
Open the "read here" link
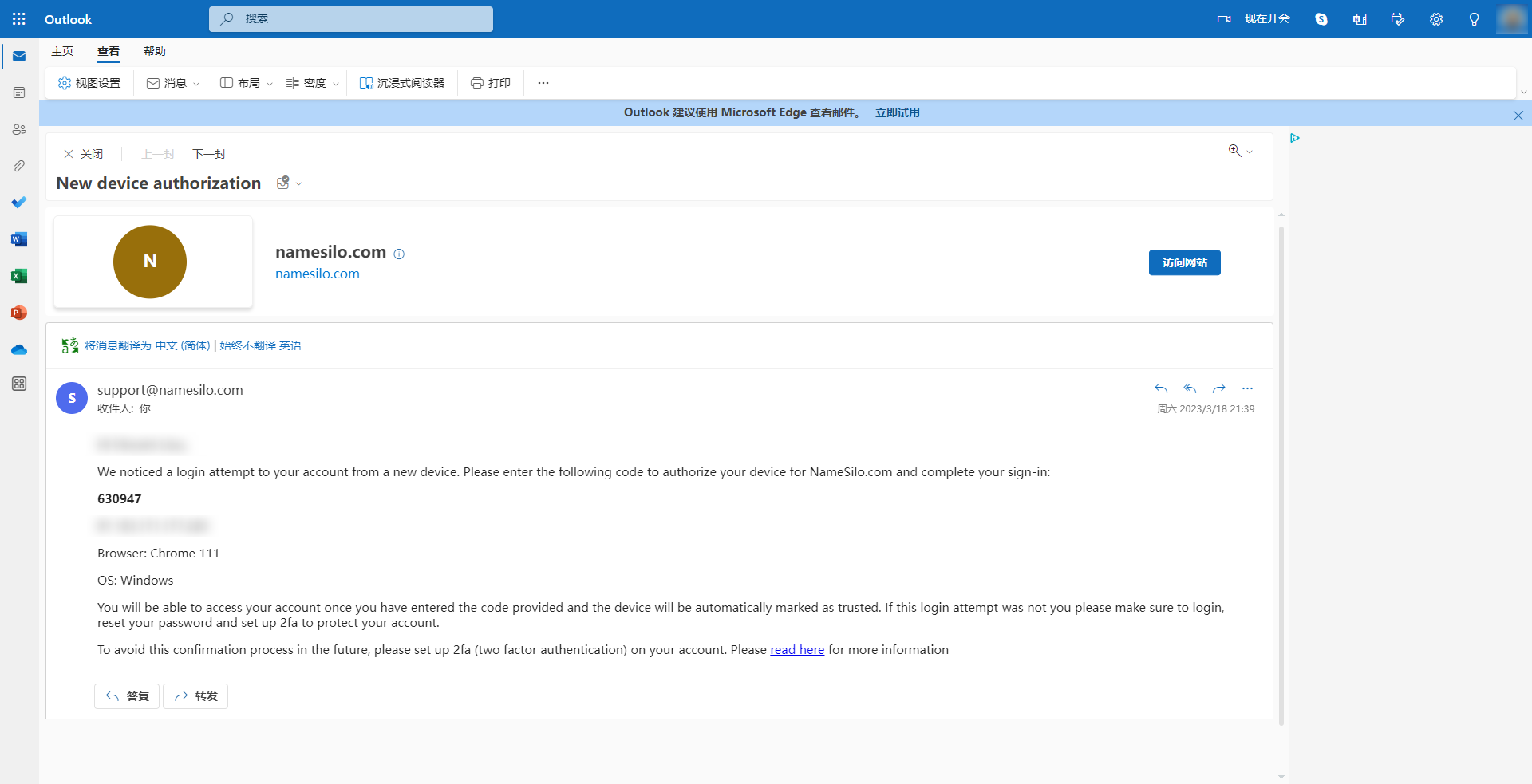pyautogui.click(x=796, y=650)
